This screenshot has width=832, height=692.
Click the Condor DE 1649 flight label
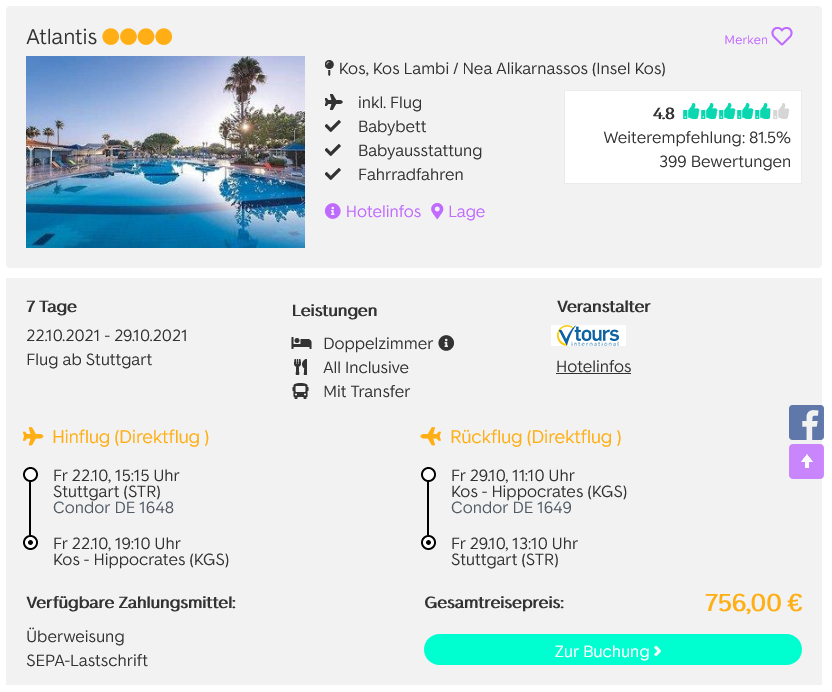click(512, 507)
